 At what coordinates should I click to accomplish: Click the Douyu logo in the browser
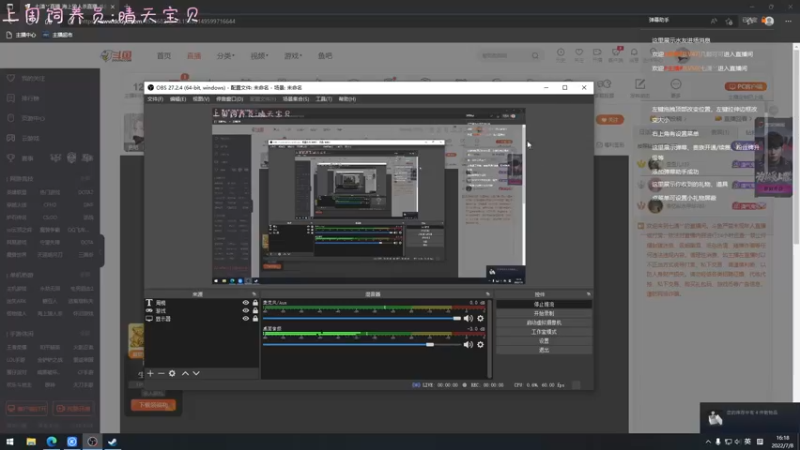pyautogui.click(x=117, y=56)
